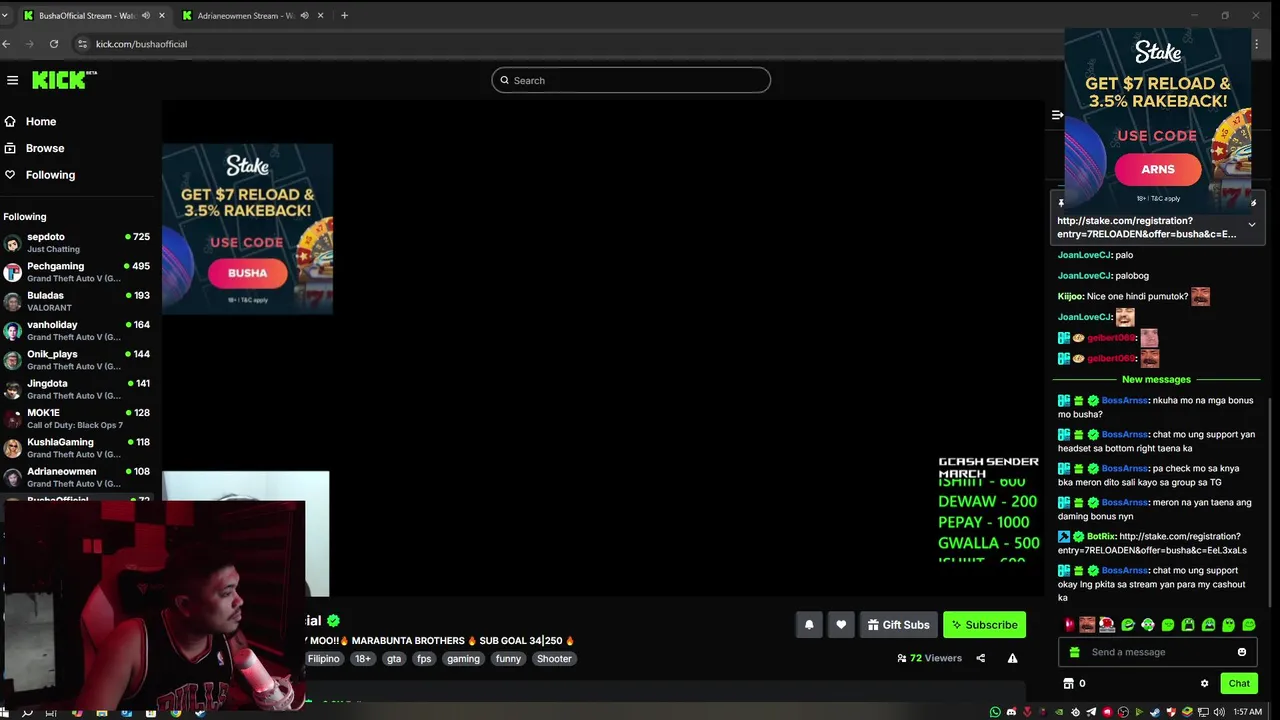Mute the Adrianeowmen tab audio icon
1280x720 pixels.
(305, 16)
